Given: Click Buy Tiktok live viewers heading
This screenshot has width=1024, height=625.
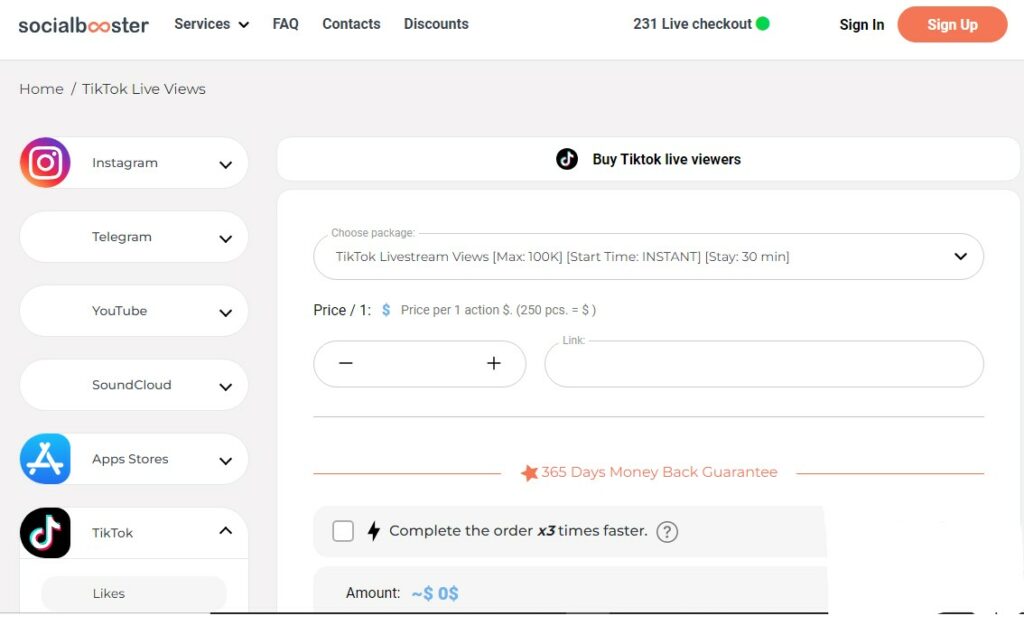Looking at the screenshot, I should coord(666,159).
